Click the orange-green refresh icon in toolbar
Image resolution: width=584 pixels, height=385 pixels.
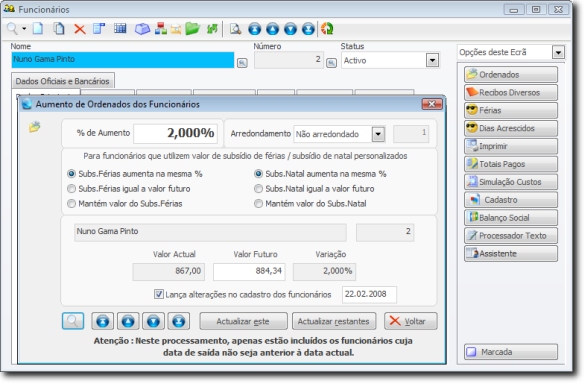(x=327, y=29)
